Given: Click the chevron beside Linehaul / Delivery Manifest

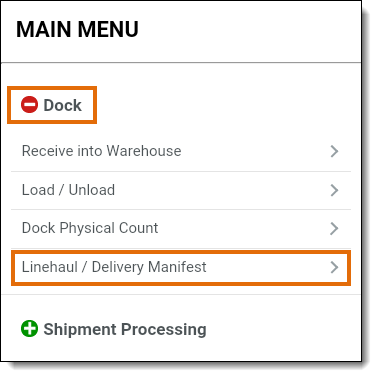Looking at the screenshot, I should click(334, 267).
